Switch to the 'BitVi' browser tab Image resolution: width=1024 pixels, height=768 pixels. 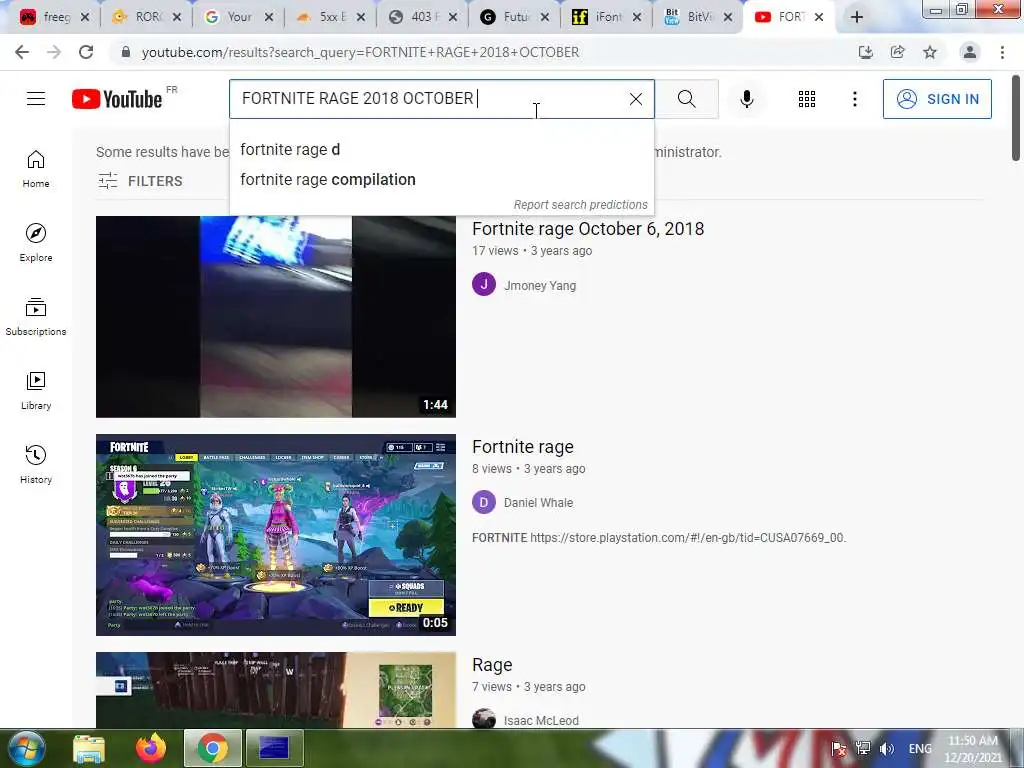coord(698,17)
